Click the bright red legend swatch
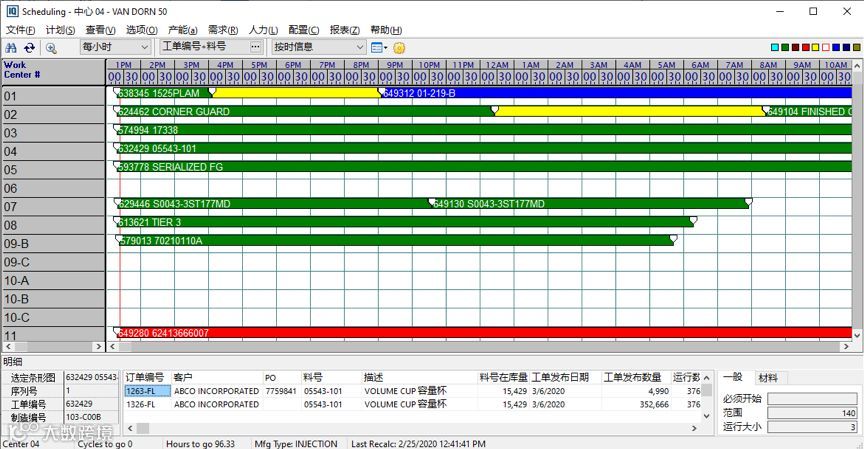The width and height of the screenshot is (864, 449). [x=806, y=48]
